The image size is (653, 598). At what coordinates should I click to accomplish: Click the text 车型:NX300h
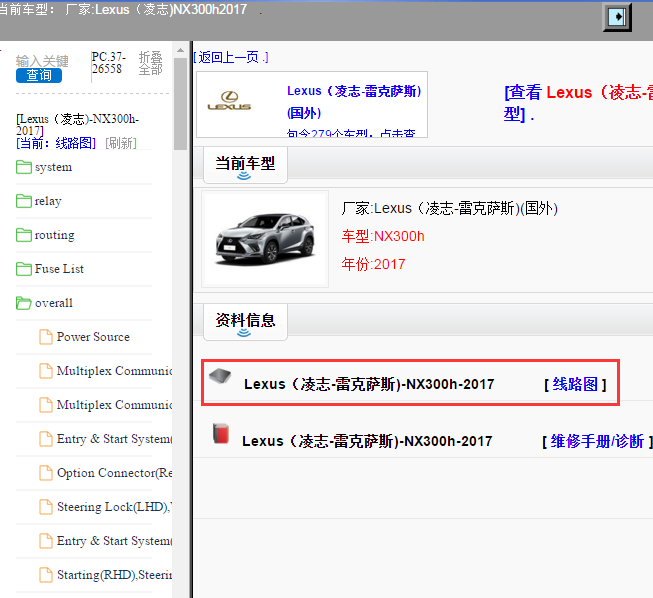(383, 237)
